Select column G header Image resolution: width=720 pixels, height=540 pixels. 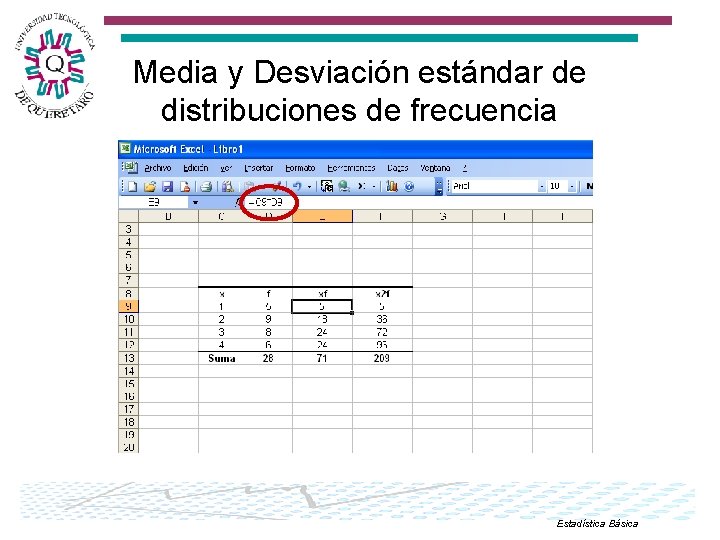click(443, 216)
